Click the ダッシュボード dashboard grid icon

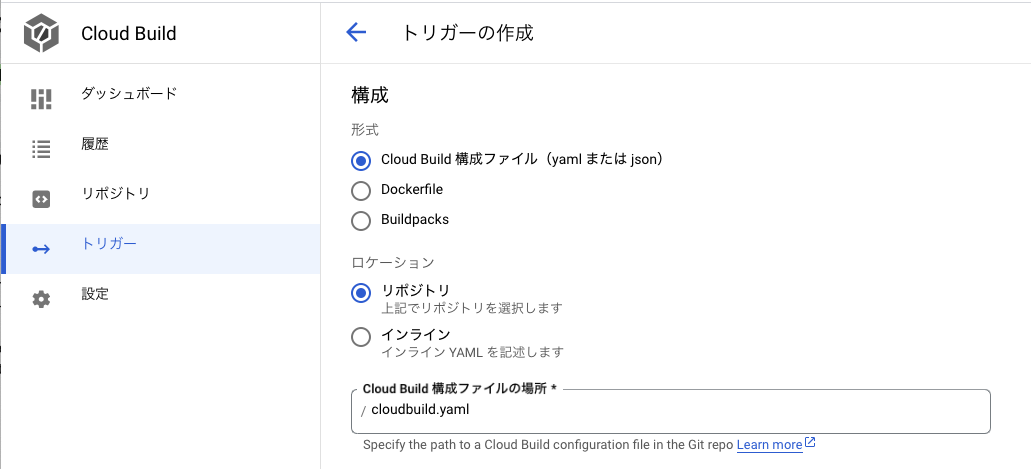[41, 99]
